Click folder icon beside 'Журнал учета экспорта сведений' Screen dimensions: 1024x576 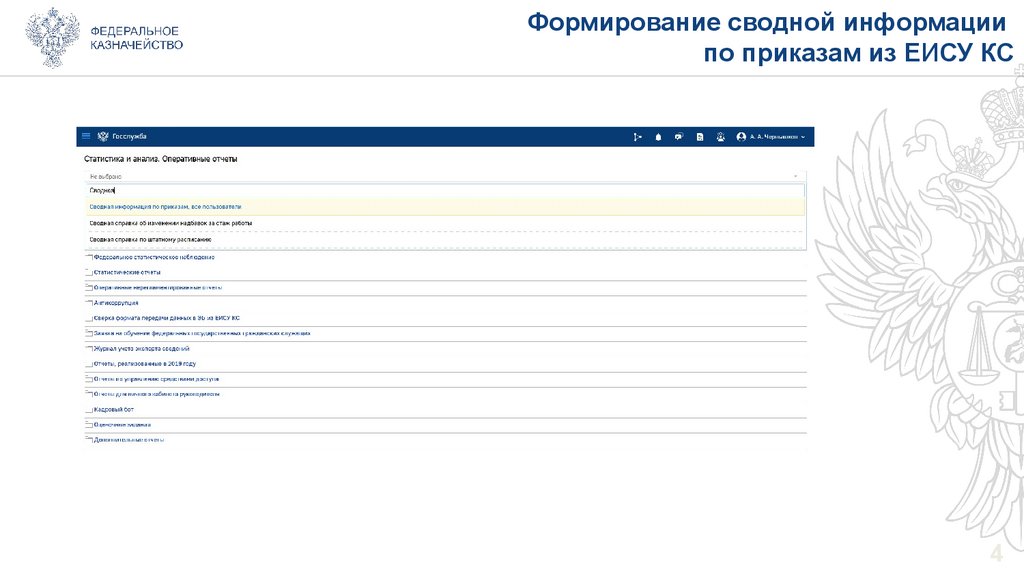tap(89, 349)
